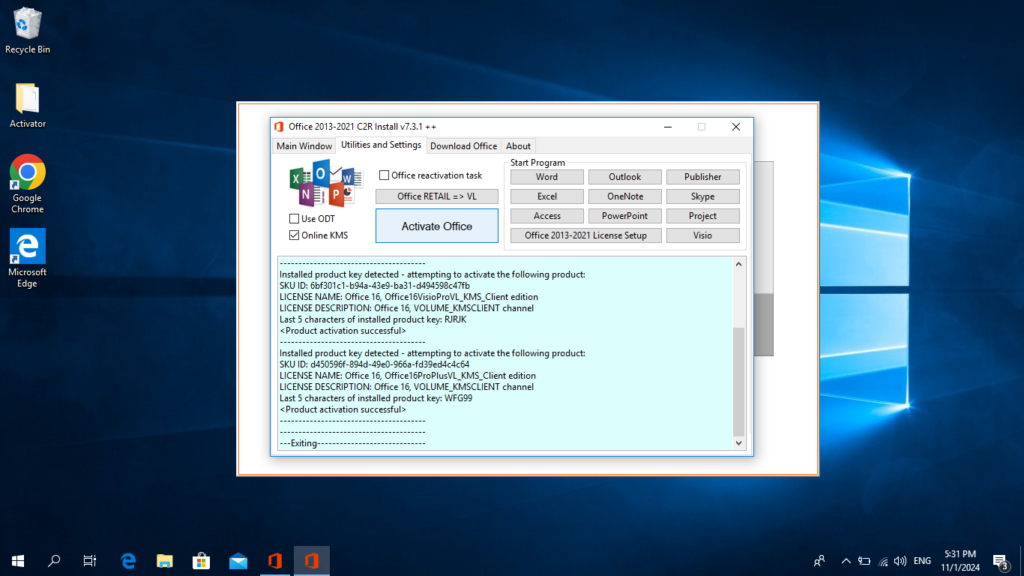Tick the Use ODT checkbox
Image resolution: width=1024 pixels, height=576 pixels.
294,219
